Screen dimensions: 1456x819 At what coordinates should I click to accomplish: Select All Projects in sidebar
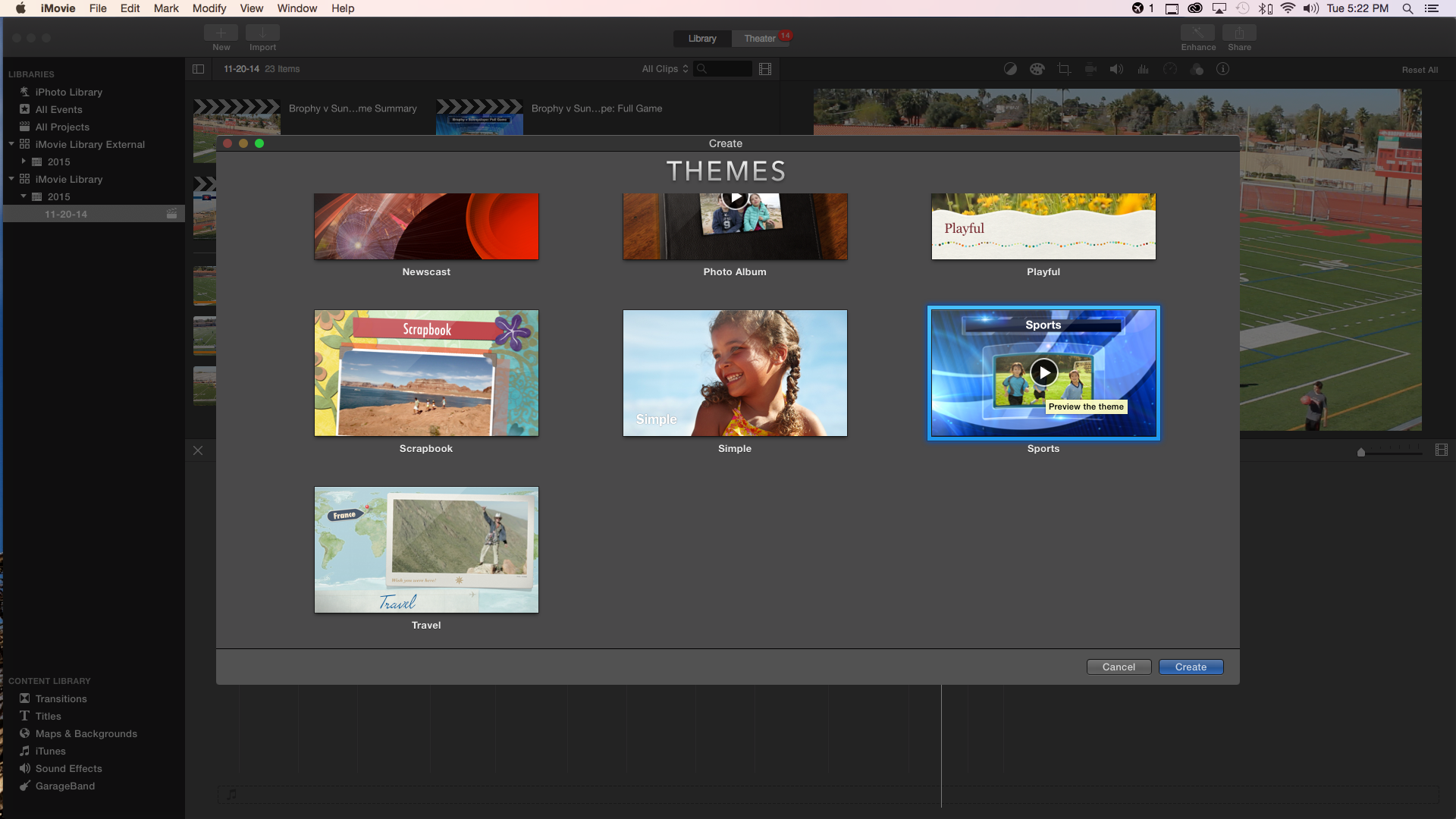tap(62, 127)
